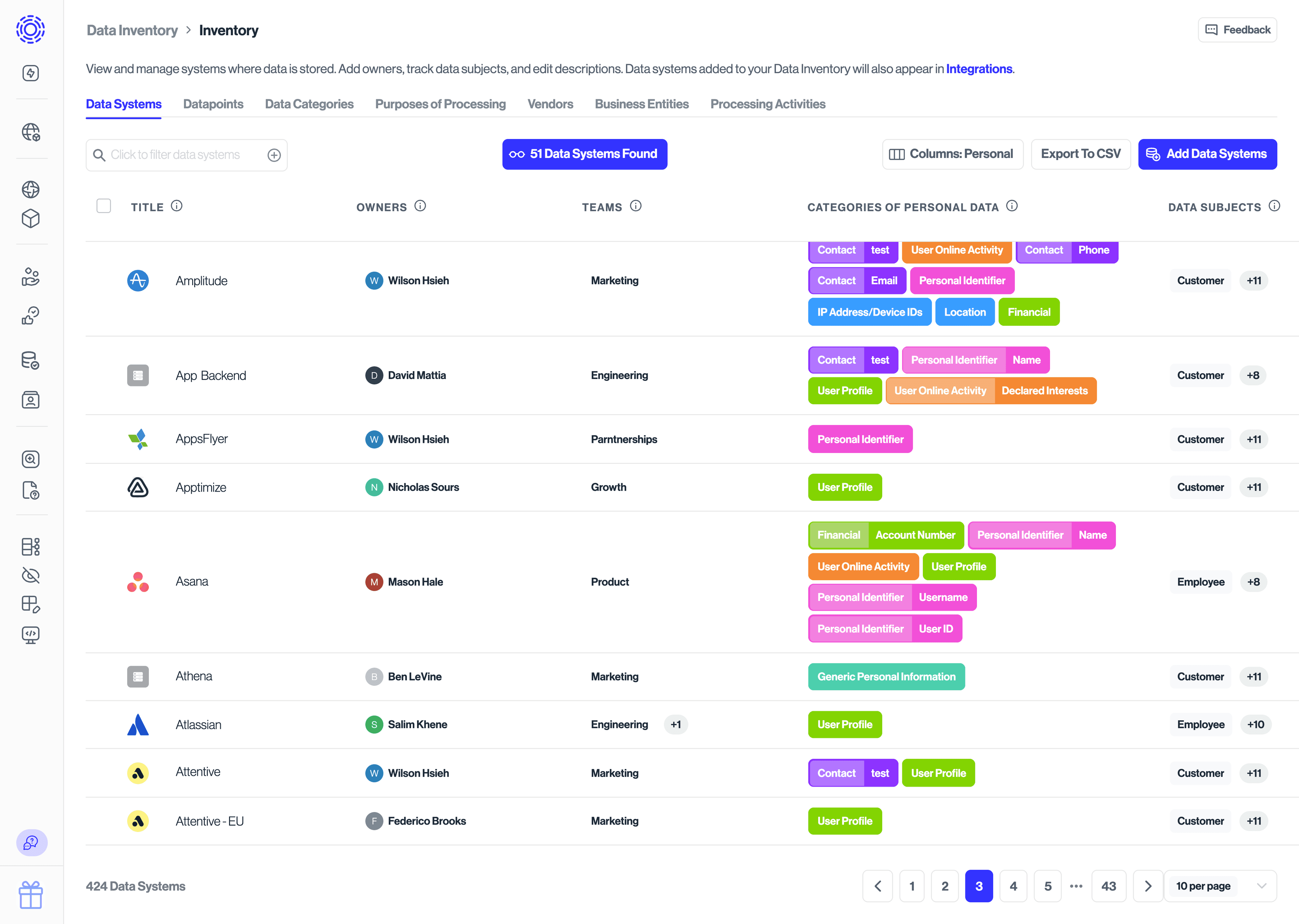Switch to the Datapoints tab
This screenshot has width=1299, height=924.
point(213,104)
